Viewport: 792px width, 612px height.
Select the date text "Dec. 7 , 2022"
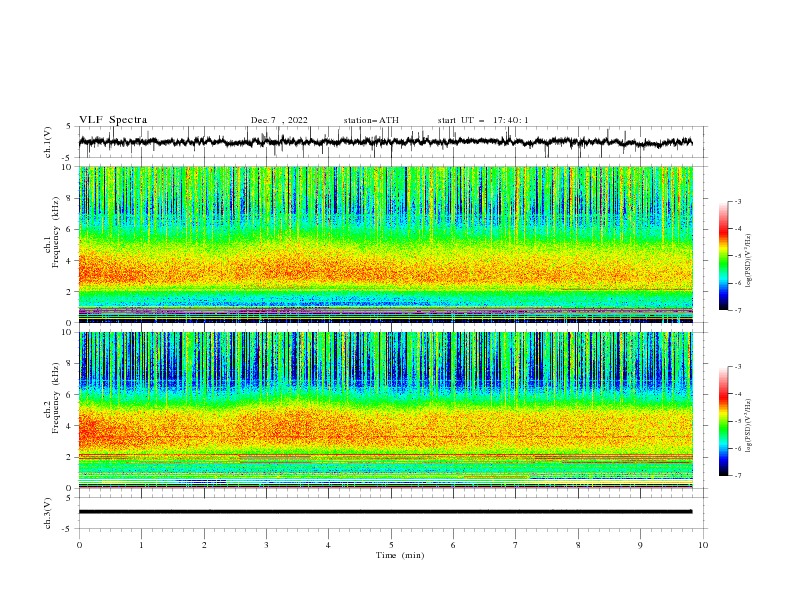279,120
